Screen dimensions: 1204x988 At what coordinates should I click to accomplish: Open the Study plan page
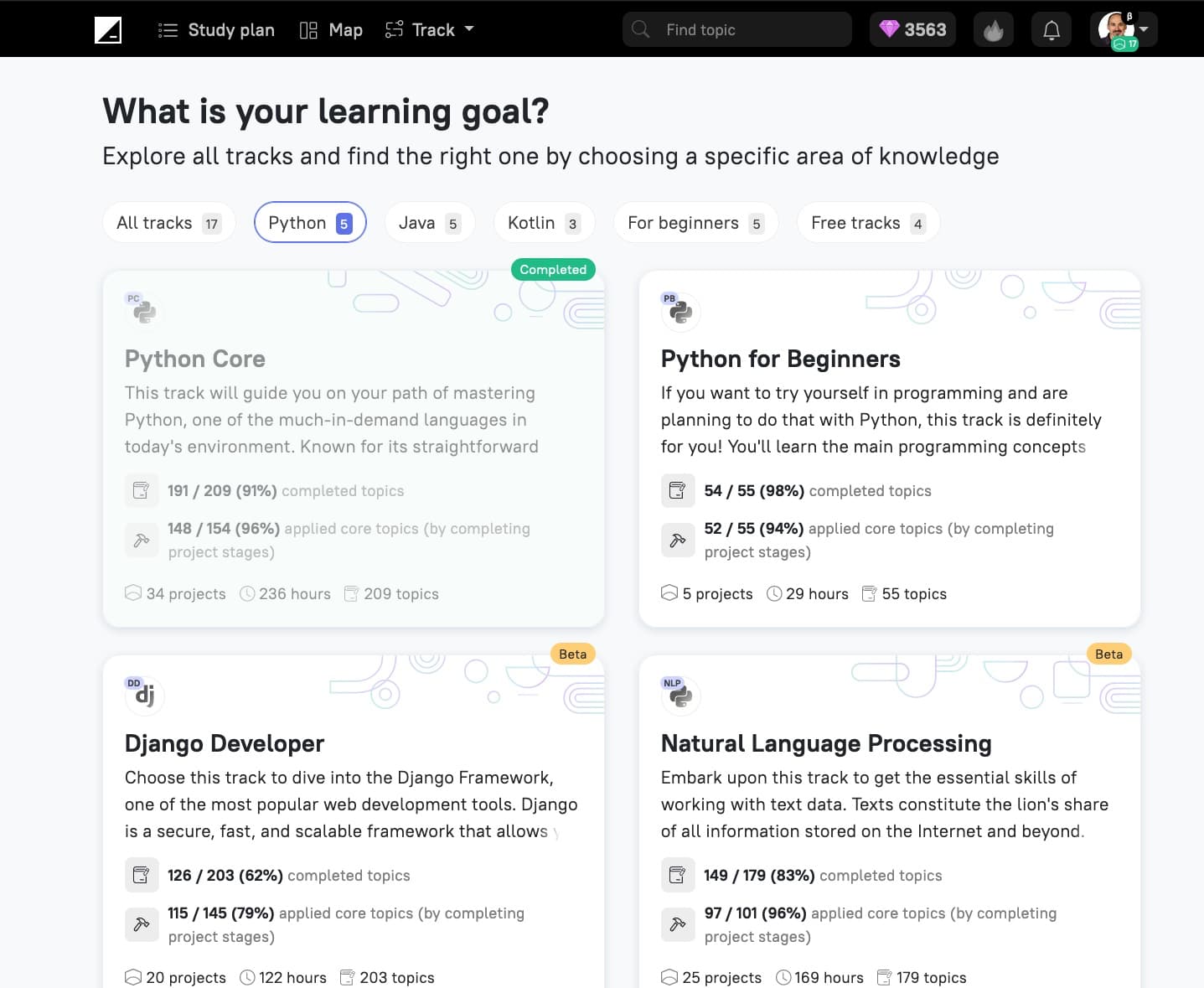[x=216, y=30]
